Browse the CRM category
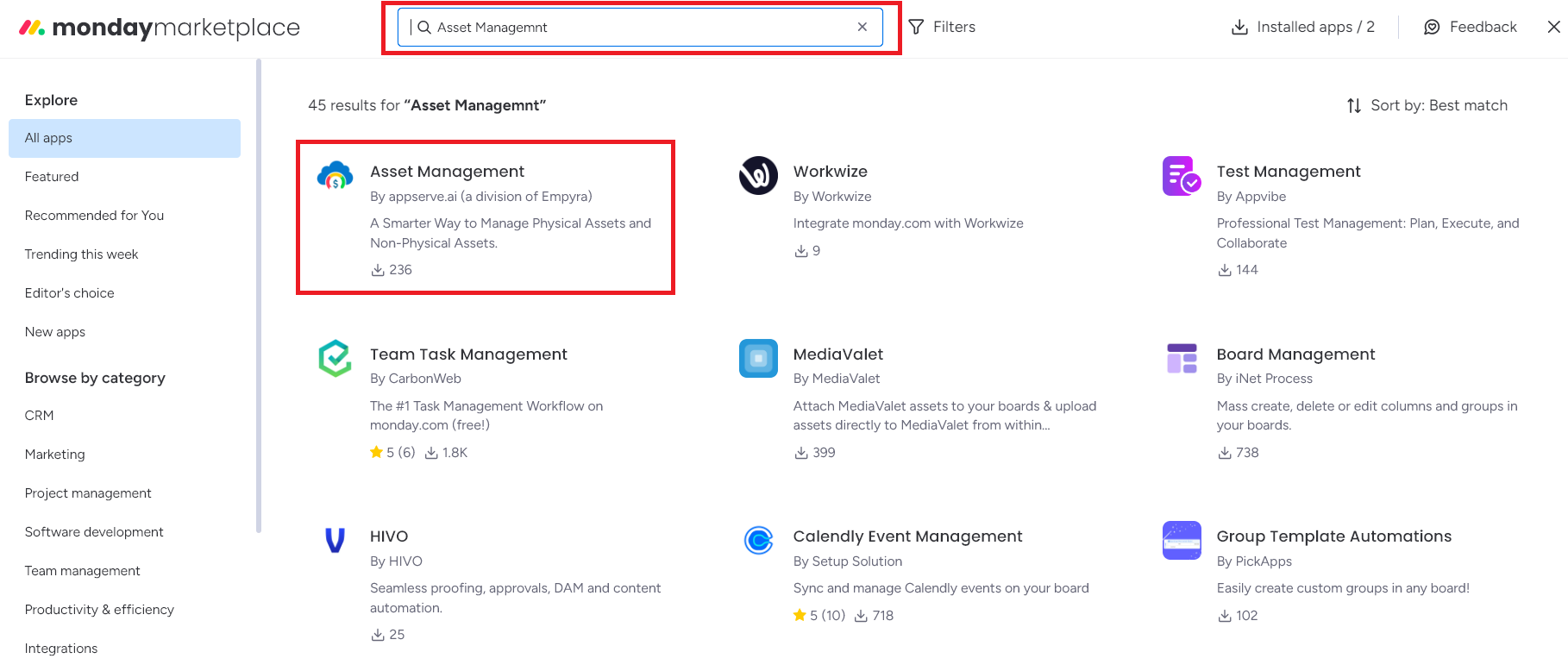Screen dimensions: 1568x671 point(39,416)
